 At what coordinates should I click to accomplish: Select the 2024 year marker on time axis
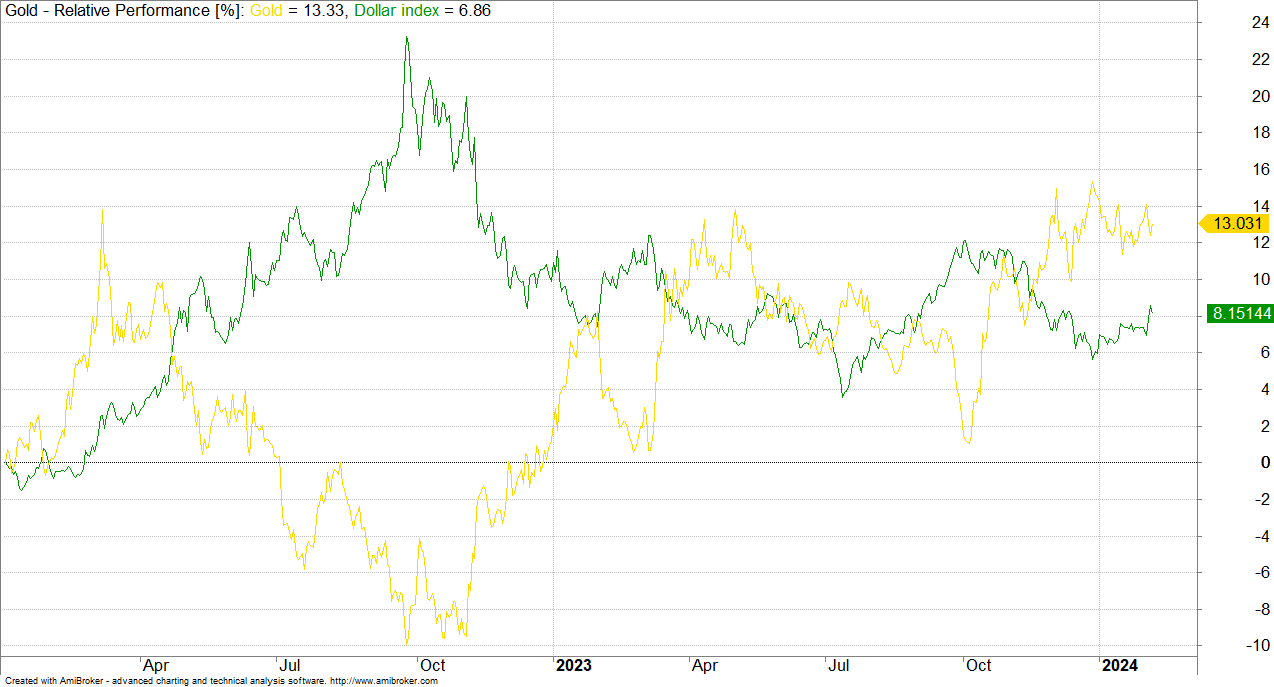click(x=1119, y=665)
